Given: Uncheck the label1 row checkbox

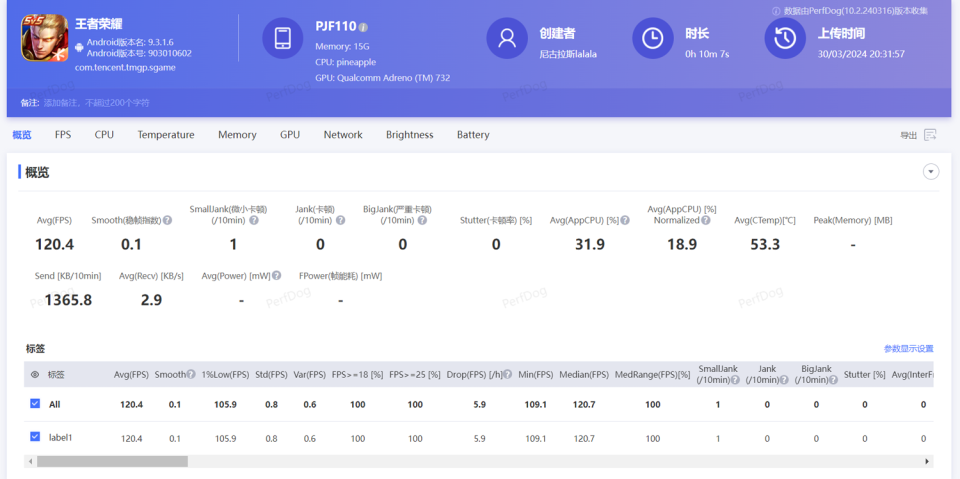Looking at the screenshot, I should pyautogui.click(x=35, y=437).
